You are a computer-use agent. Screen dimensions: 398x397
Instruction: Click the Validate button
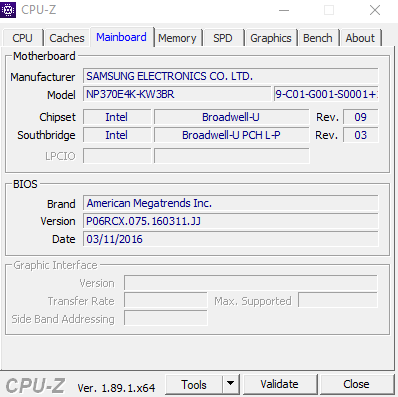[x=280, y=384]
